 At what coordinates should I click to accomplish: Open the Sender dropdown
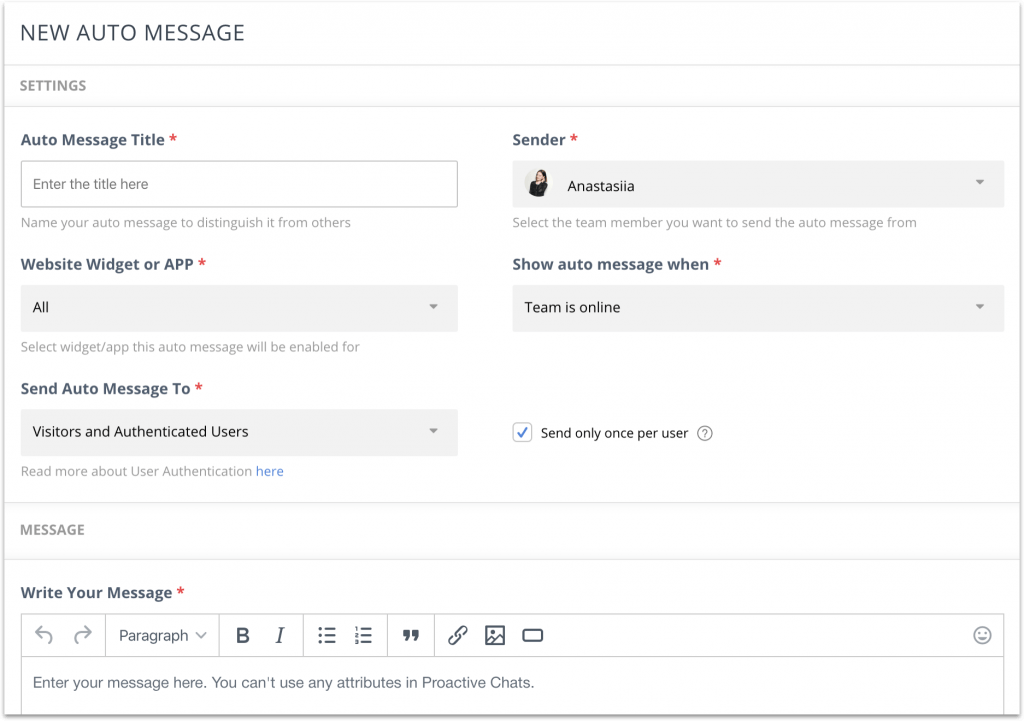[758, 184]
